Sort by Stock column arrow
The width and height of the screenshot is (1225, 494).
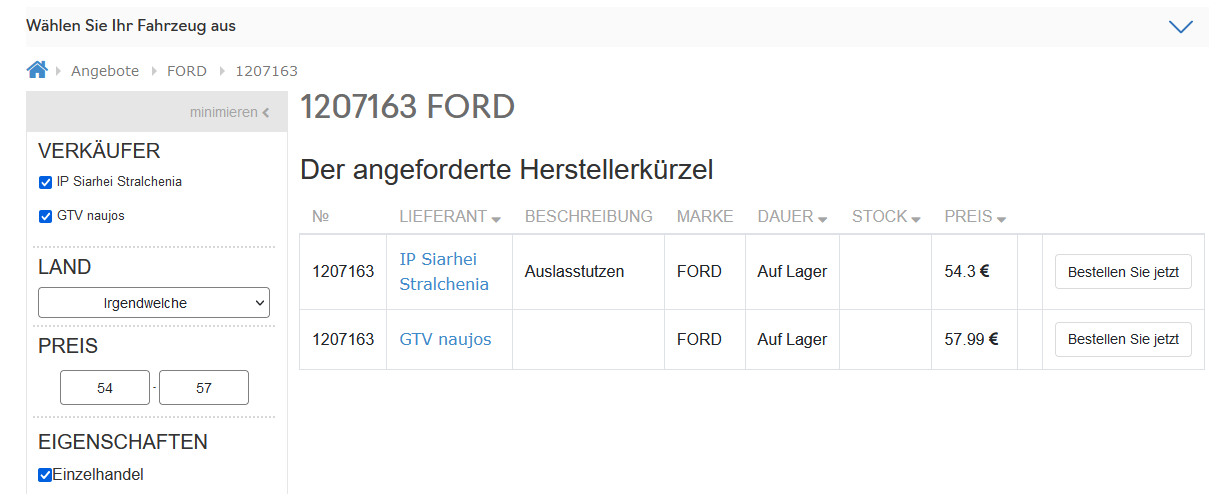(x=916, y=219)
